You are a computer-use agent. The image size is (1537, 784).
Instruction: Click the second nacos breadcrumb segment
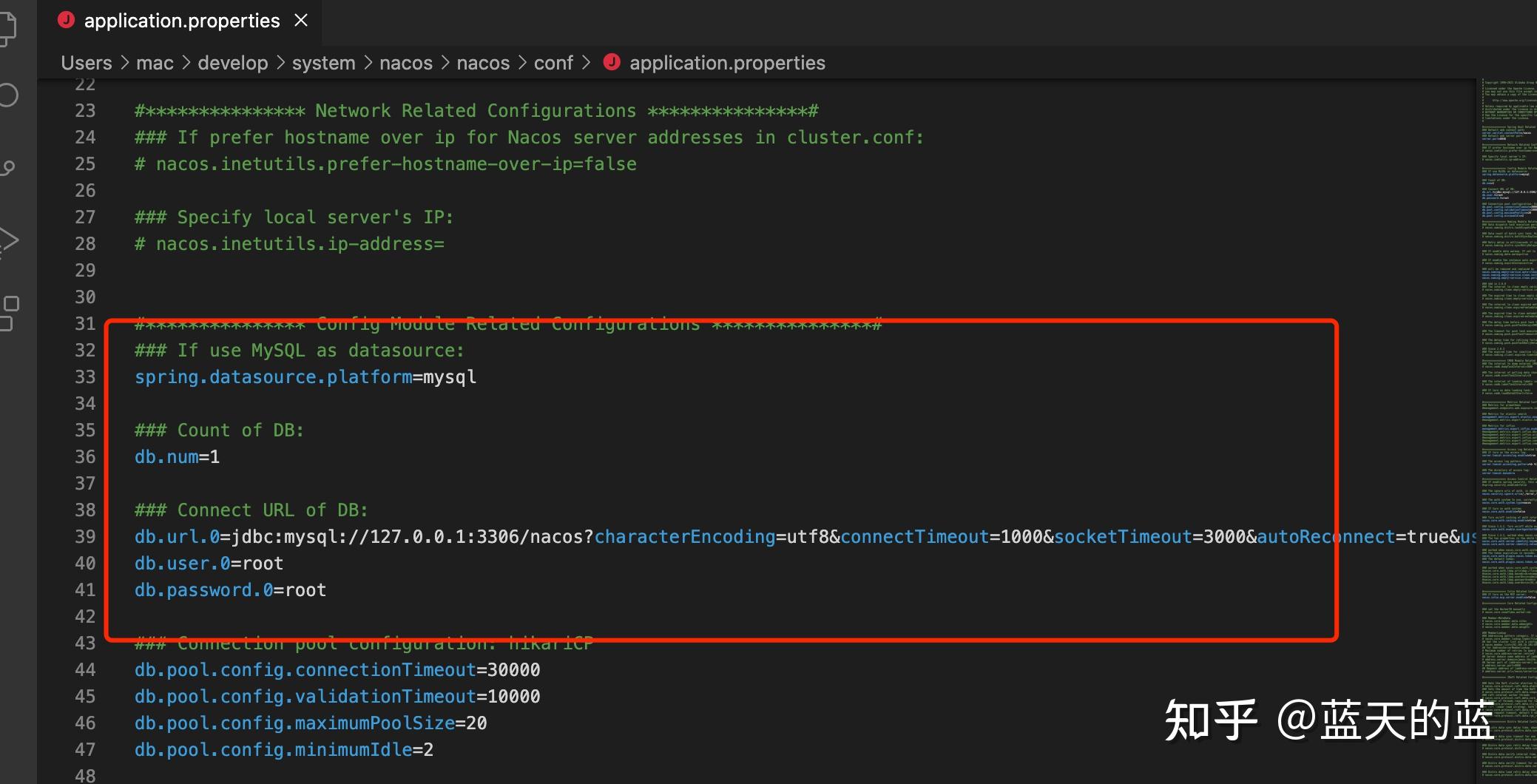click(483, 63)
